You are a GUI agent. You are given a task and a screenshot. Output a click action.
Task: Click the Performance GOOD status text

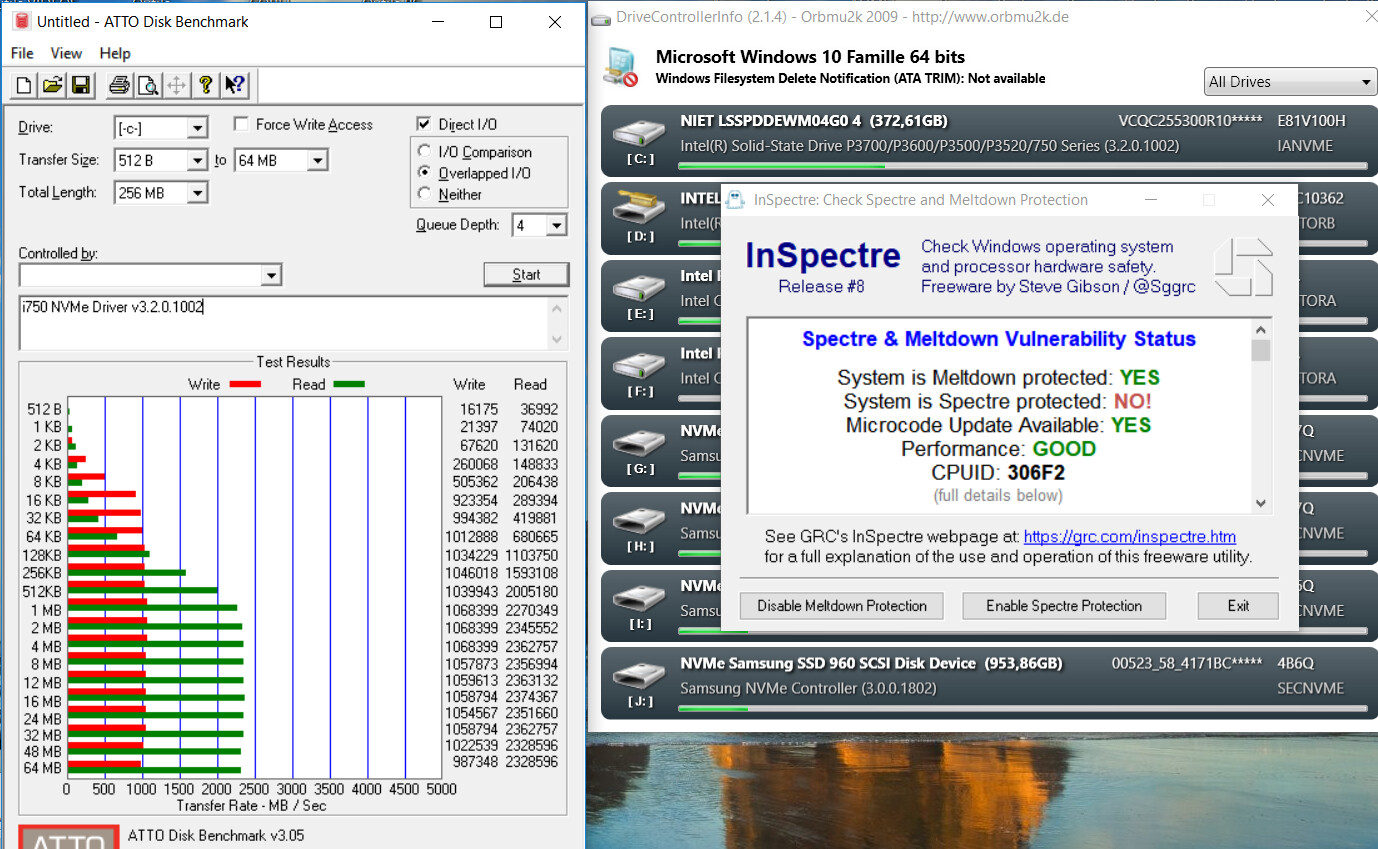coord(1064,448)
